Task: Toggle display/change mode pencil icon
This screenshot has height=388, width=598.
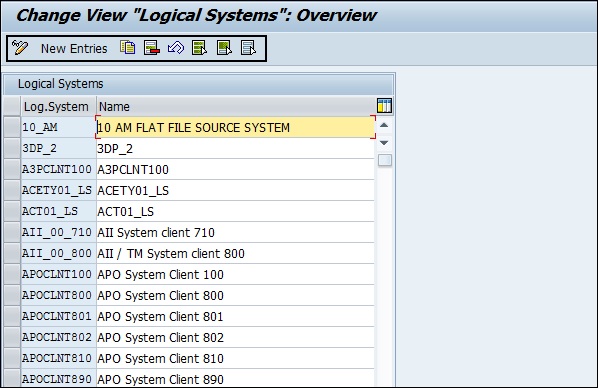Action: (x=20, y=48)
